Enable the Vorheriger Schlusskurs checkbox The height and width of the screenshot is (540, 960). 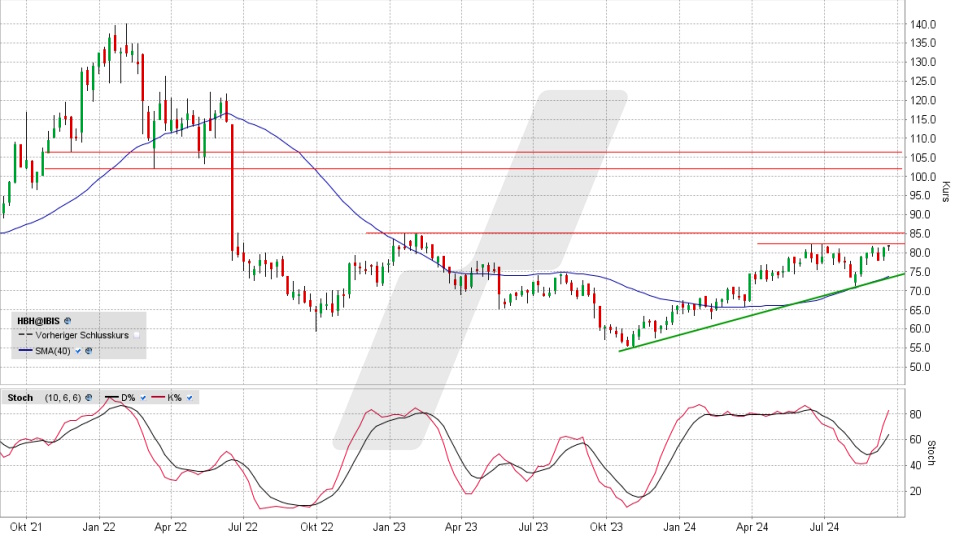[137, 336]
